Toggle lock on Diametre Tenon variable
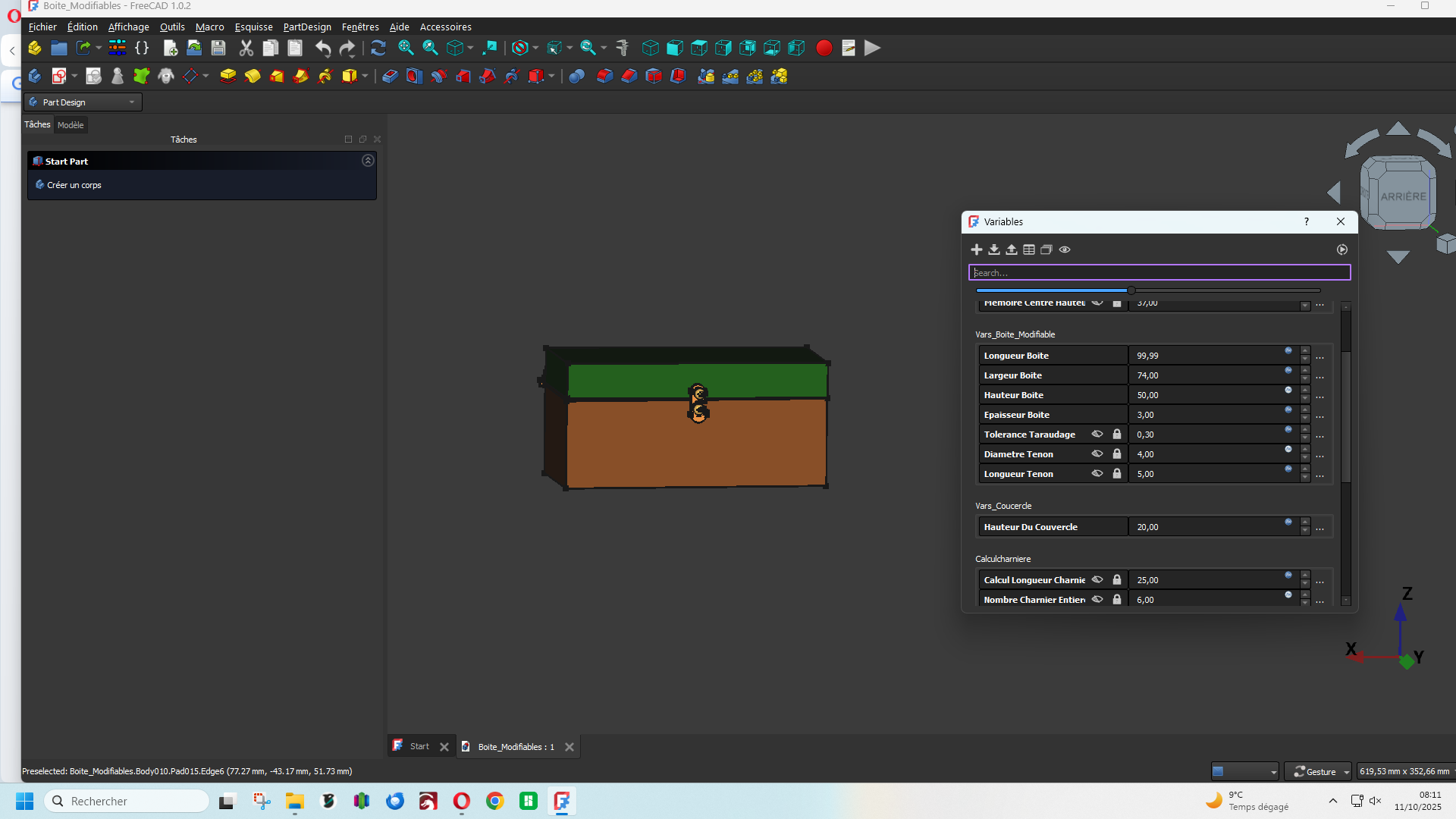 pos(1117,454)
